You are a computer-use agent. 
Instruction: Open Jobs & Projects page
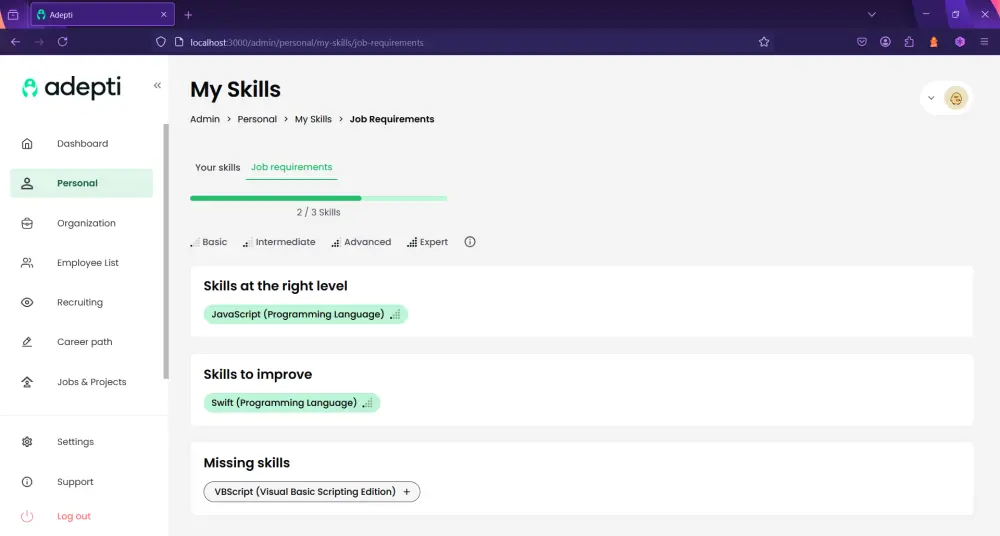pyautogui.click(x=82, y=382)
